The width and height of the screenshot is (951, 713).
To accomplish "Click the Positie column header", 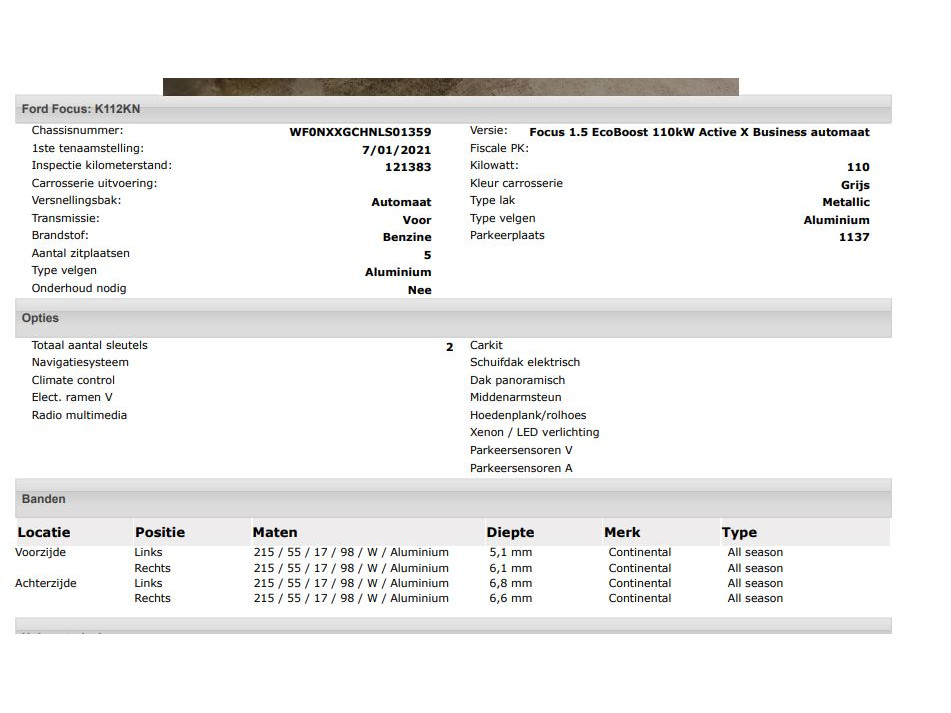I will [160, 532].
